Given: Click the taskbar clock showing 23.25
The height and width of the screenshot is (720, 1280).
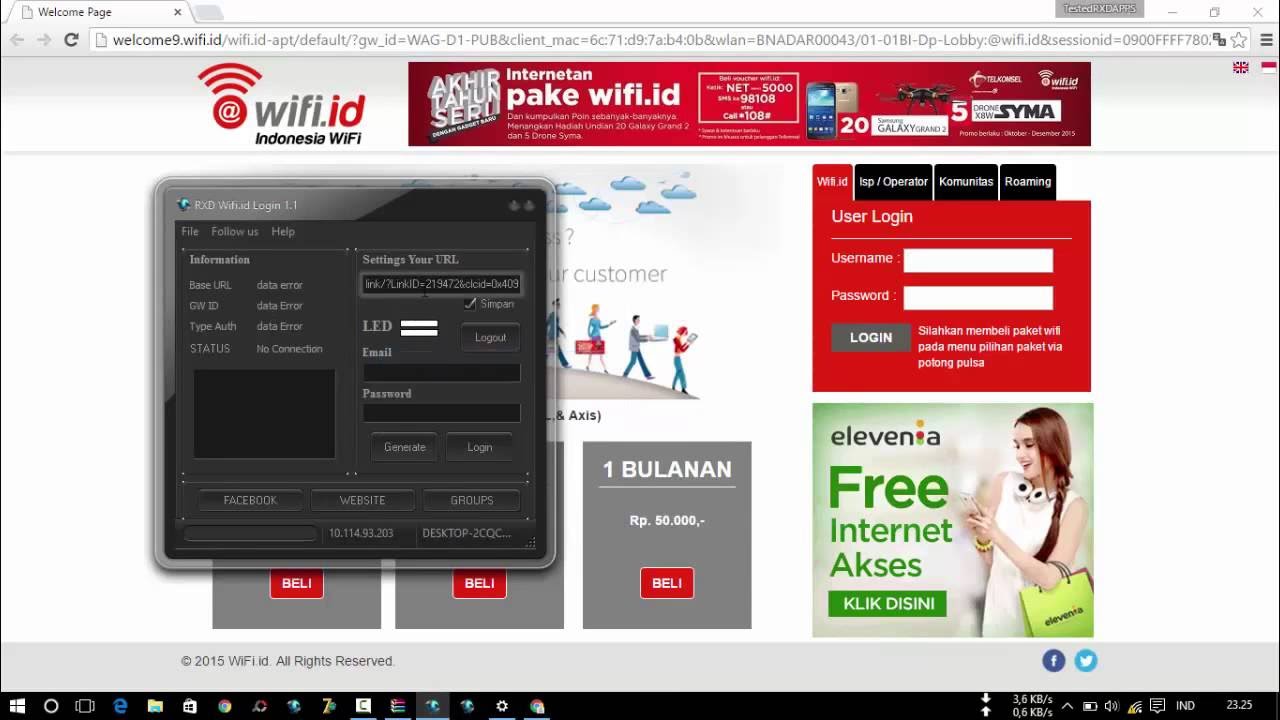Looking at the screenshot, I should pos(1239,706).
